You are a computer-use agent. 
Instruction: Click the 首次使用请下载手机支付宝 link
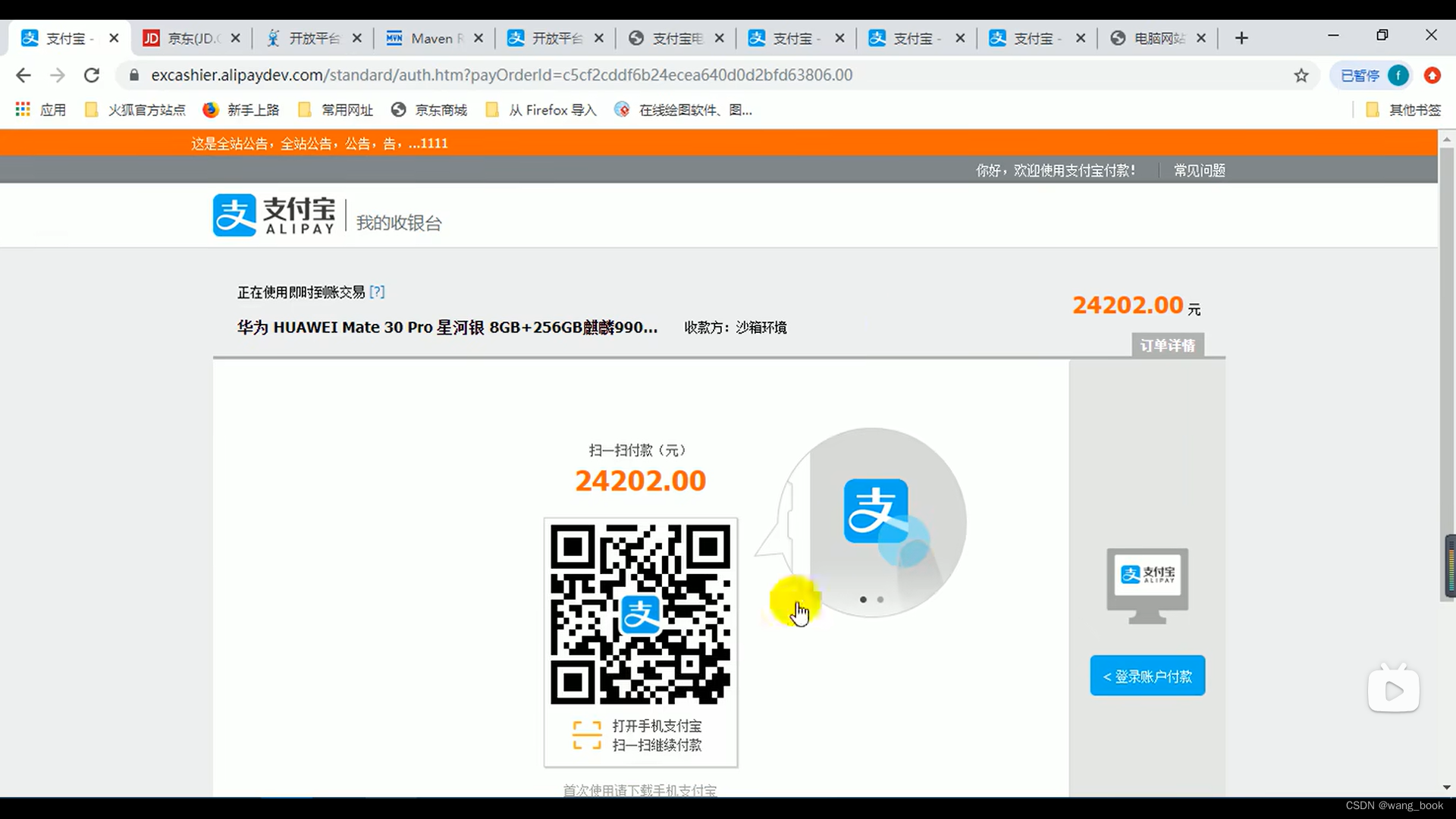[639, 790]
